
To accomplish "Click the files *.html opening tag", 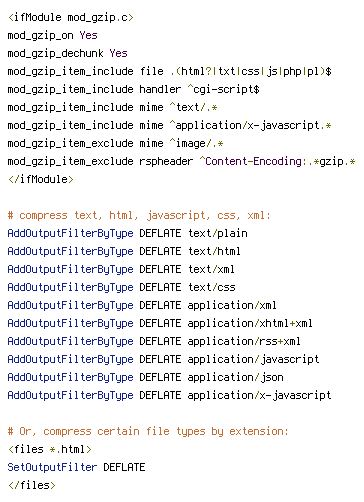I will pyautogui.click(x=50, y=449).
